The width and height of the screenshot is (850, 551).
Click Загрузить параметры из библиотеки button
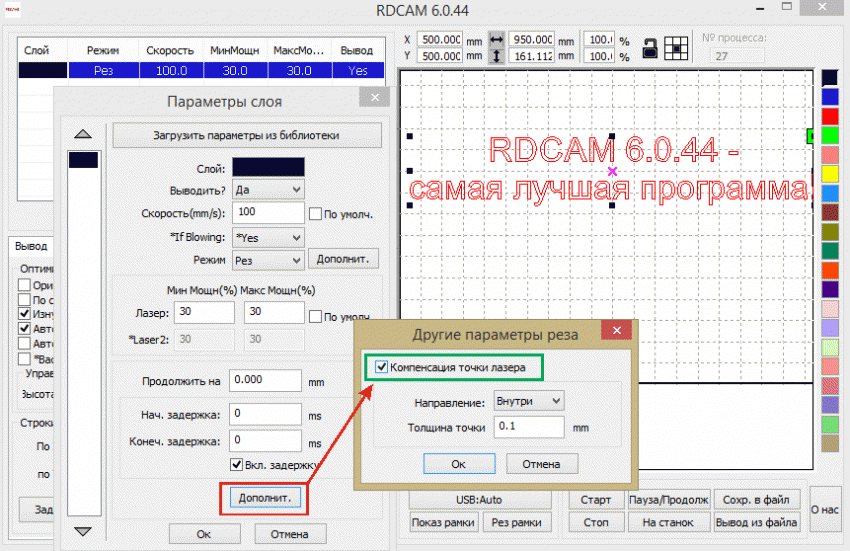pos(247,135)
